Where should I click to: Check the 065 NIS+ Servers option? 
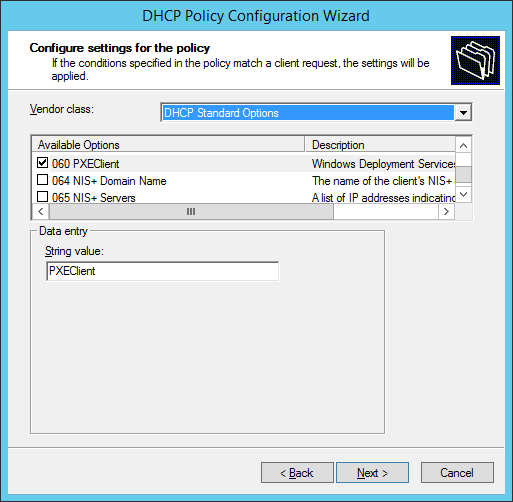click(42, 197)
